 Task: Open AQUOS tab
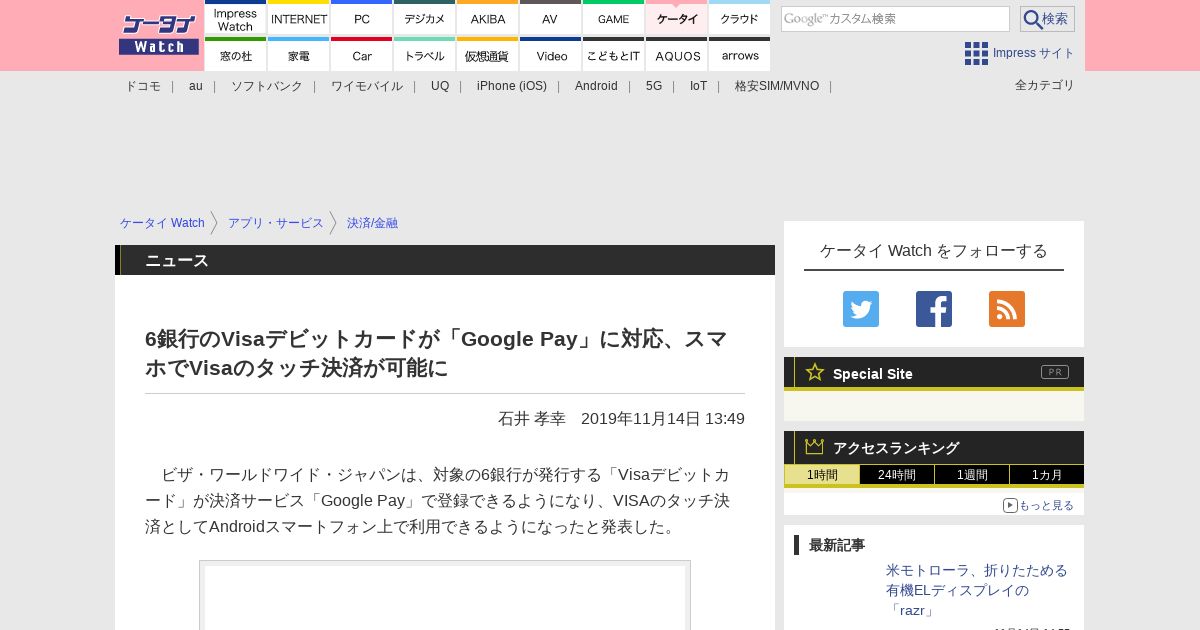pyautogui.click(x=677, y=55)
